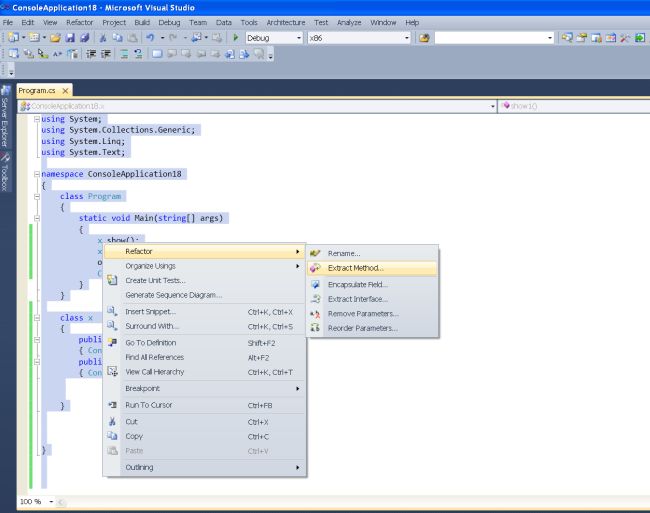
Task: Click the Increase Indent icon
Action: [x=106, y=54]
